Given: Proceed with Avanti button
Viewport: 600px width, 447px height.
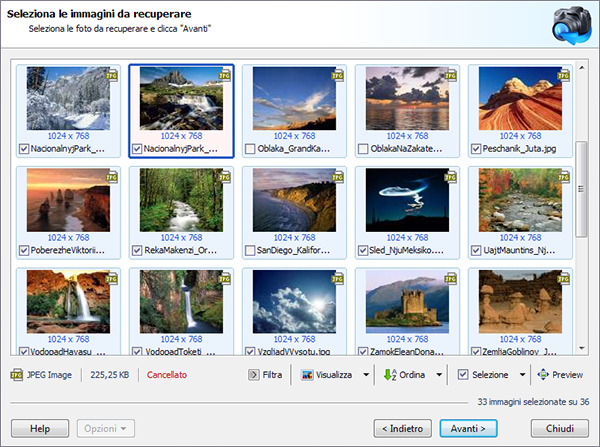Looking at the screenshot, I should click(468, 428).
